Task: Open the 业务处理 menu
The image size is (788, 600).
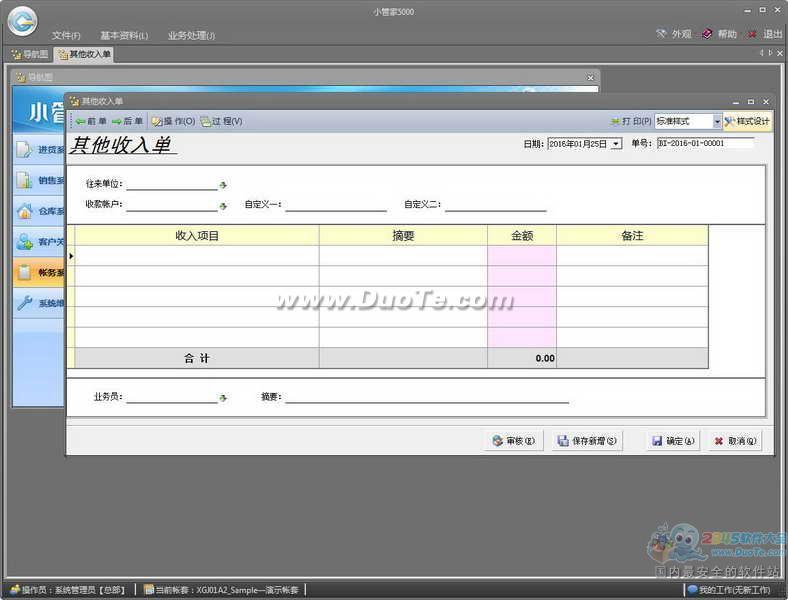Action: pos(191,36)
